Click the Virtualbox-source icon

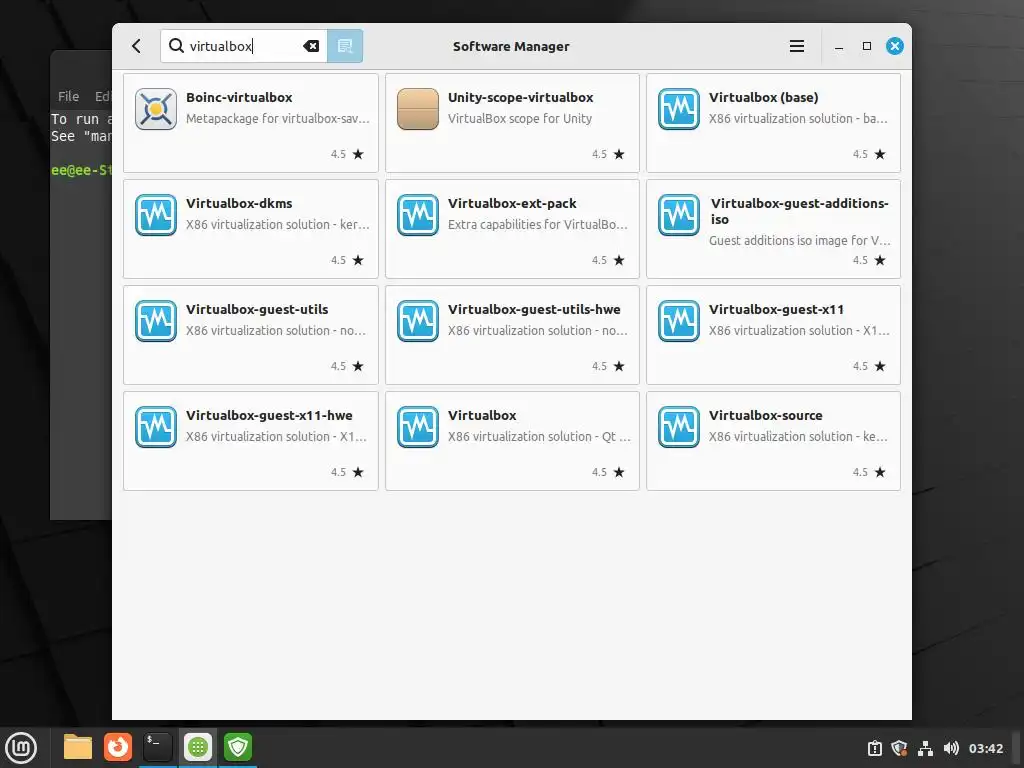click(x=679, y=427)
